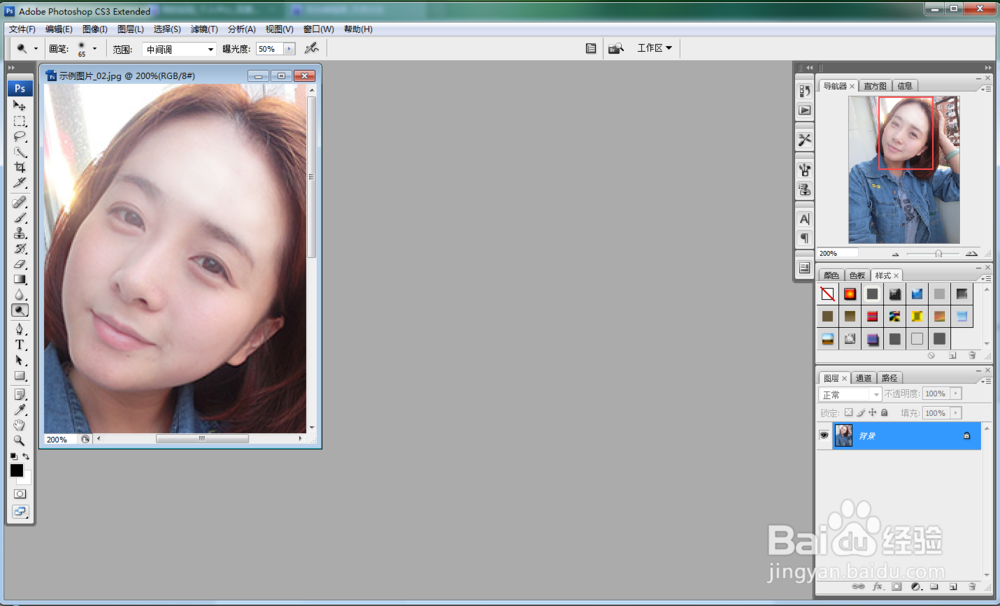Image resolution: width=1000 pixels, height=606 pixels.
Task: Switch to the 色板 tab
Action: click(x=857, y=276)
